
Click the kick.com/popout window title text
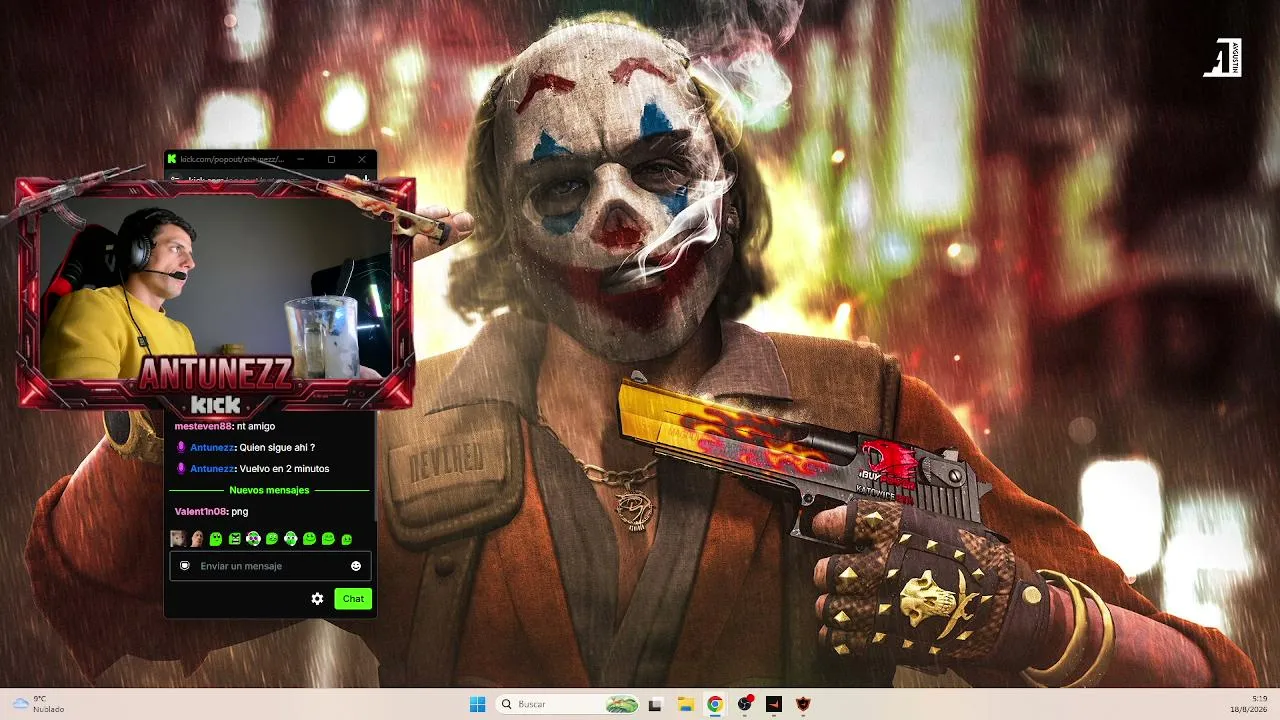pyautogui.click(x=232, y=159)
